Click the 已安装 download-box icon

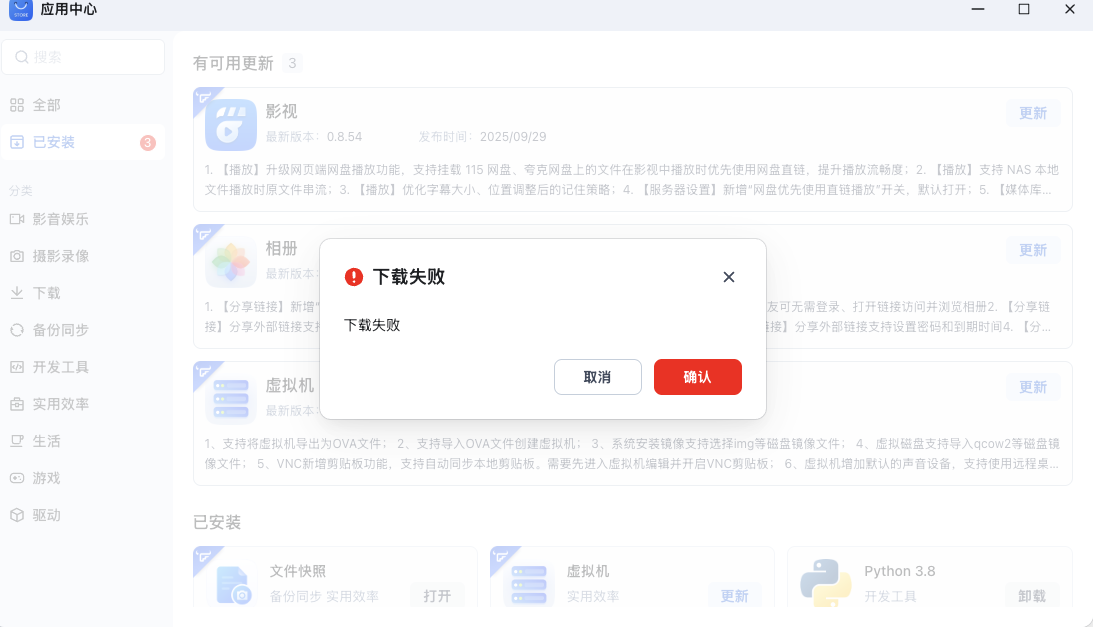[x=17, y=142]
